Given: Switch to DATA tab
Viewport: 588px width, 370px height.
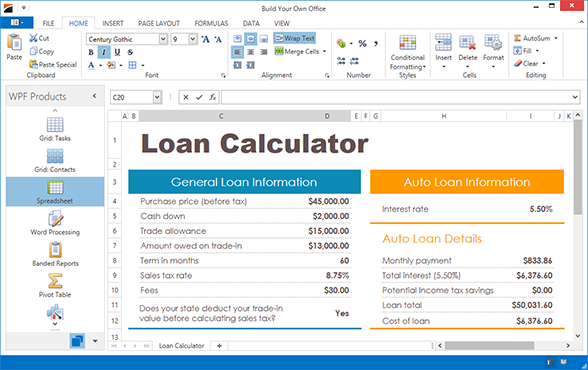Looking at the screenshot, I should (x=251, y=23).
